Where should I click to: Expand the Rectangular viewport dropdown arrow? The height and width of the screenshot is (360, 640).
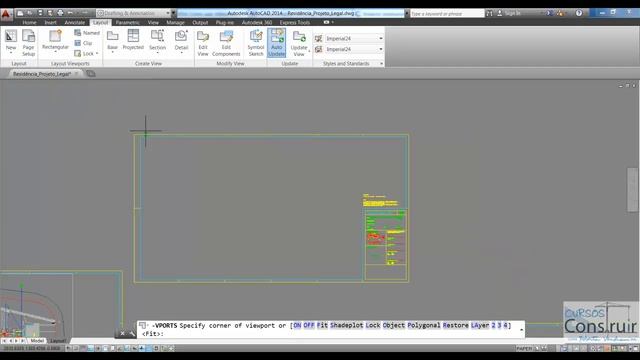(x=56, y=52)
